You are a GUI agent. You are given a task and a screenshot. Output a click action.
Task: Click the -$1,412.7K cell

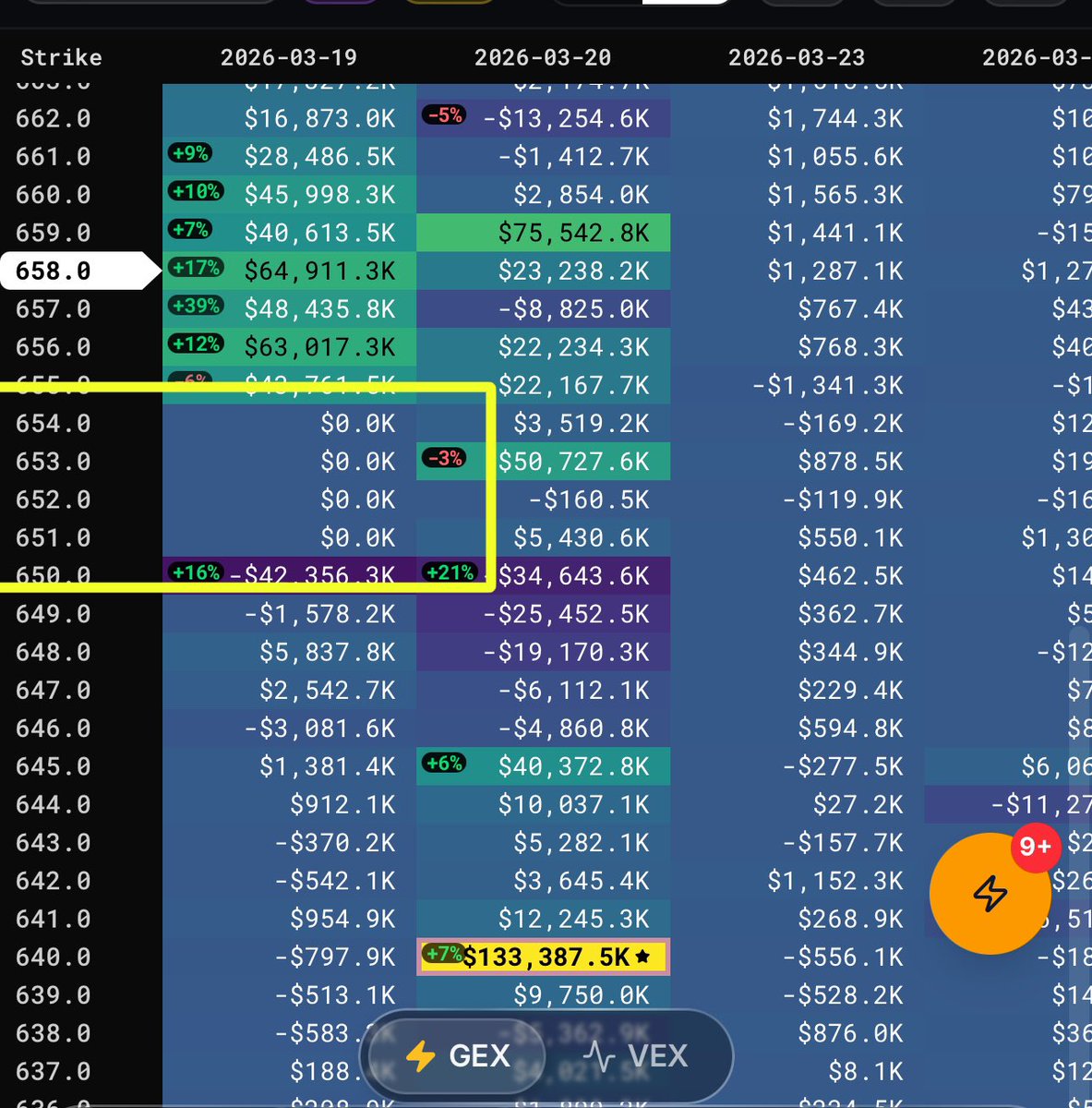click(x=544, y=157)
